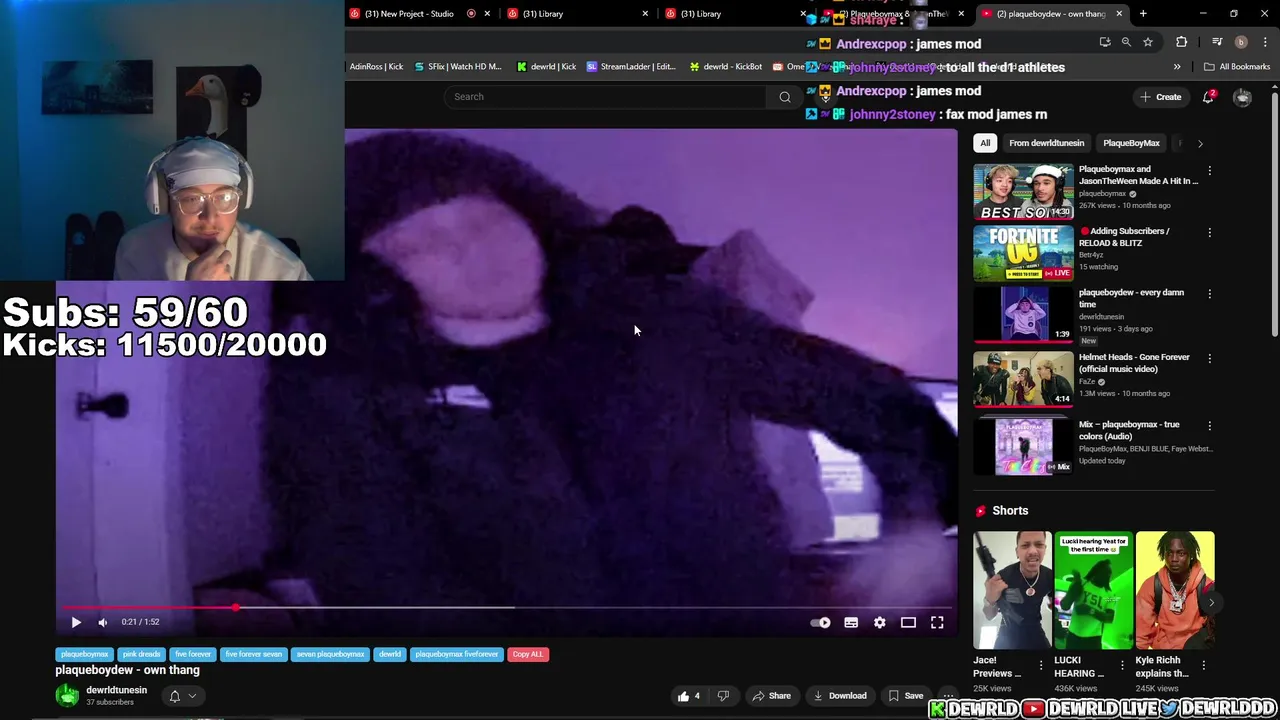The height and width of the screenshot is (720, 1280).
Task: Click the search magnifier button
Action: point(785,97)
